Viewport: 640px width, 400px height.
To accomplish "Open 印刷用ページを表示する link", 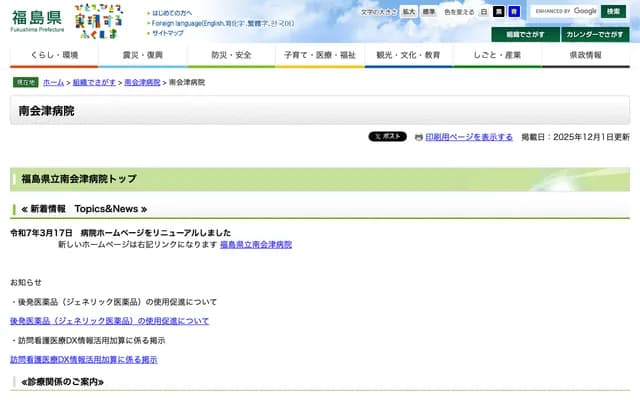I will pos(469,137).
